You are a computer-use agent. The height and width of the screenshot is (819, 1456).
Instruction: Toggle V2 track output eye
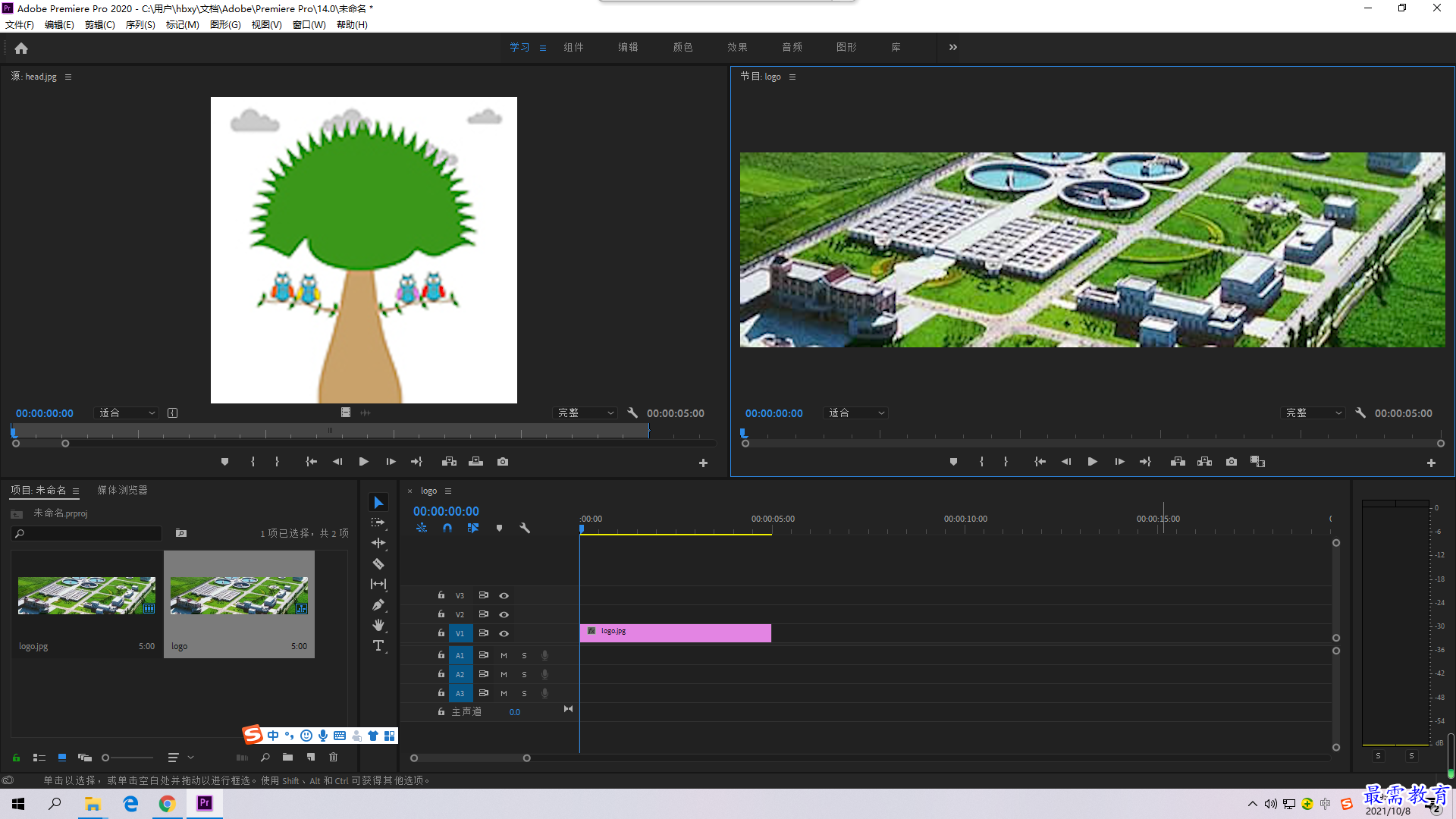click(504, 614)
